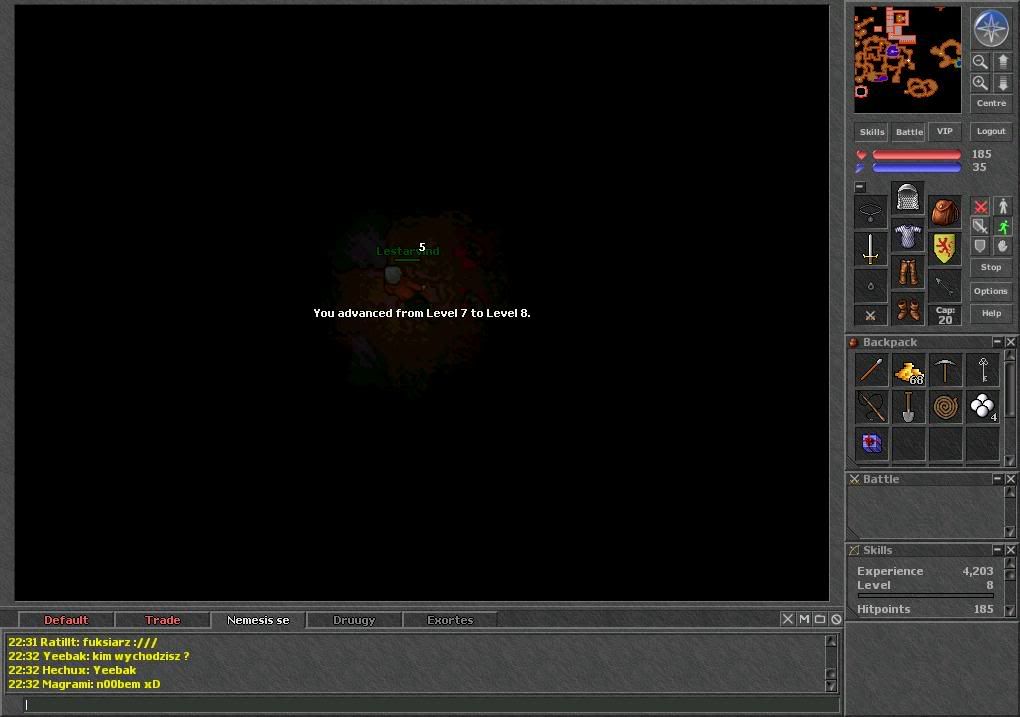Screen dimensions: 1020x717
Task: Close the Backpack window
Action: 1010,342
